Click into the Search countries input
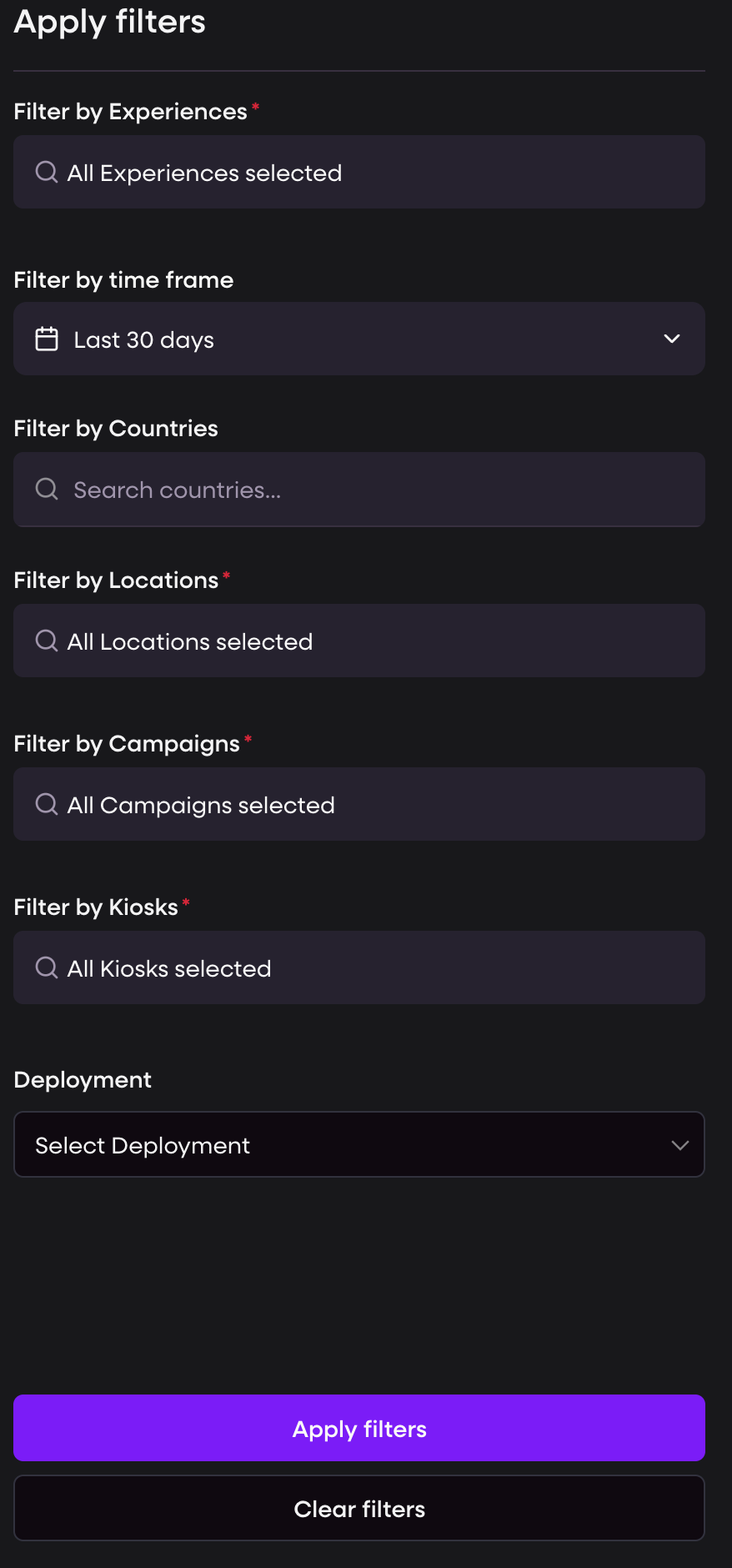 [x=359, y=490]
